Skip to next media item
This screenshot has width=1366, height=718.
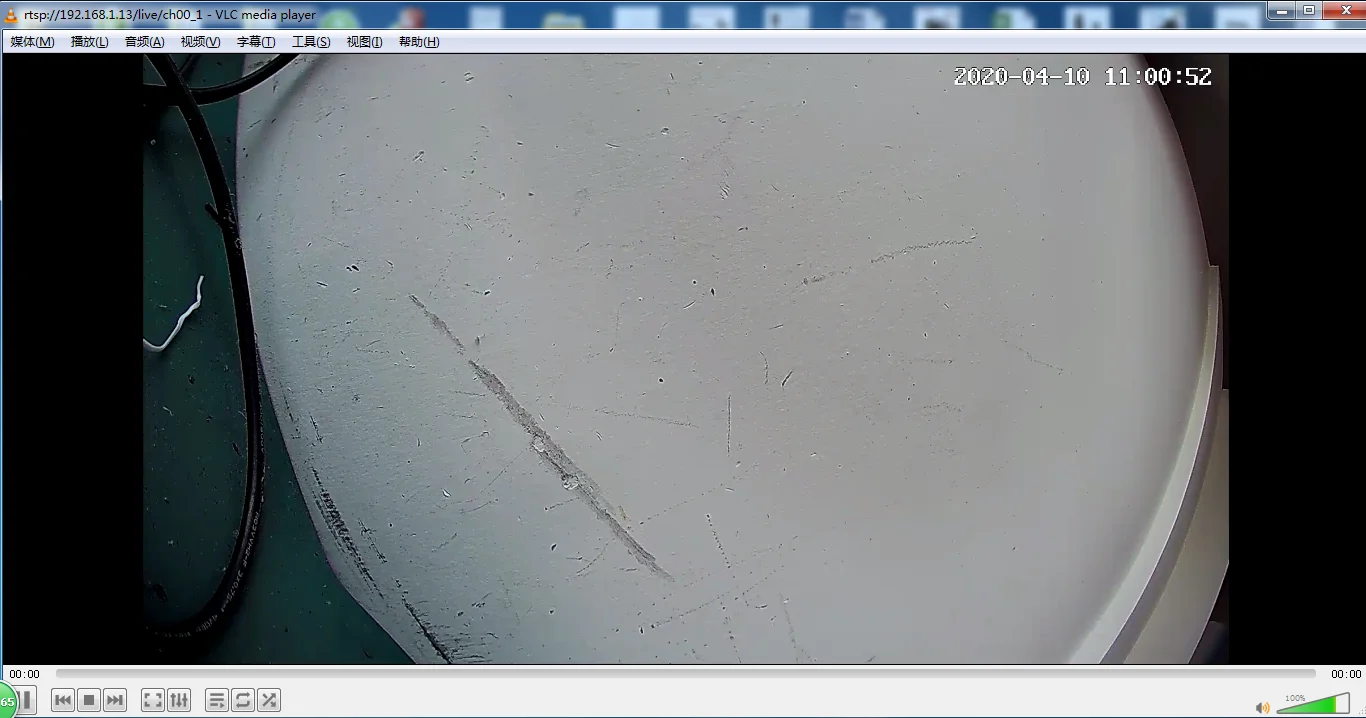[115, 700]
